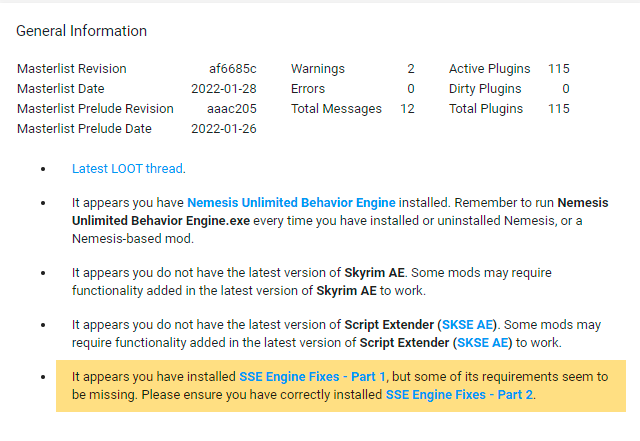Open SKSE AE link preceding 'to work'
The image size is (640, 441).
click(x=482, y=343)
